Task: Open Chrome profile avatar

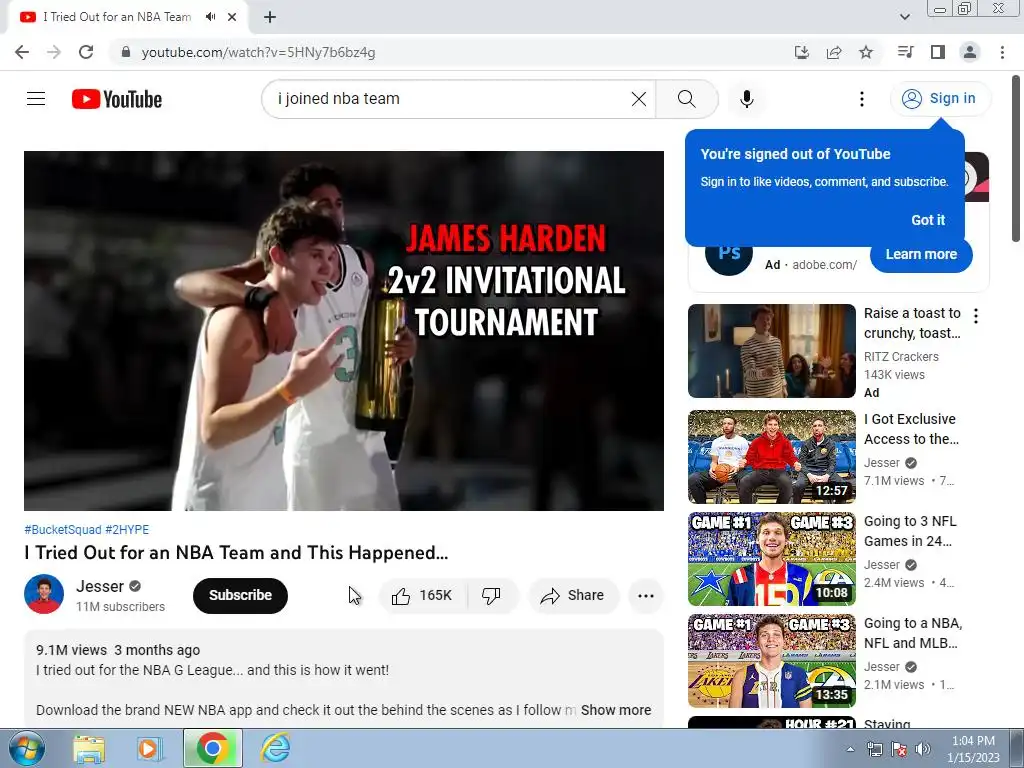Action: tap(970, 52)
